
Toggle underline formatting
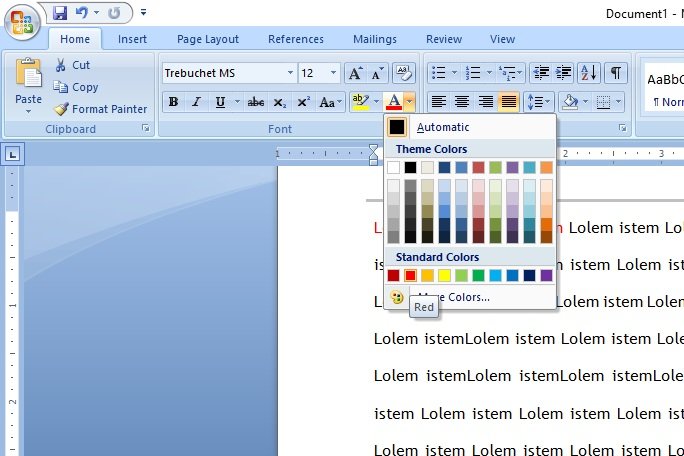220,102
